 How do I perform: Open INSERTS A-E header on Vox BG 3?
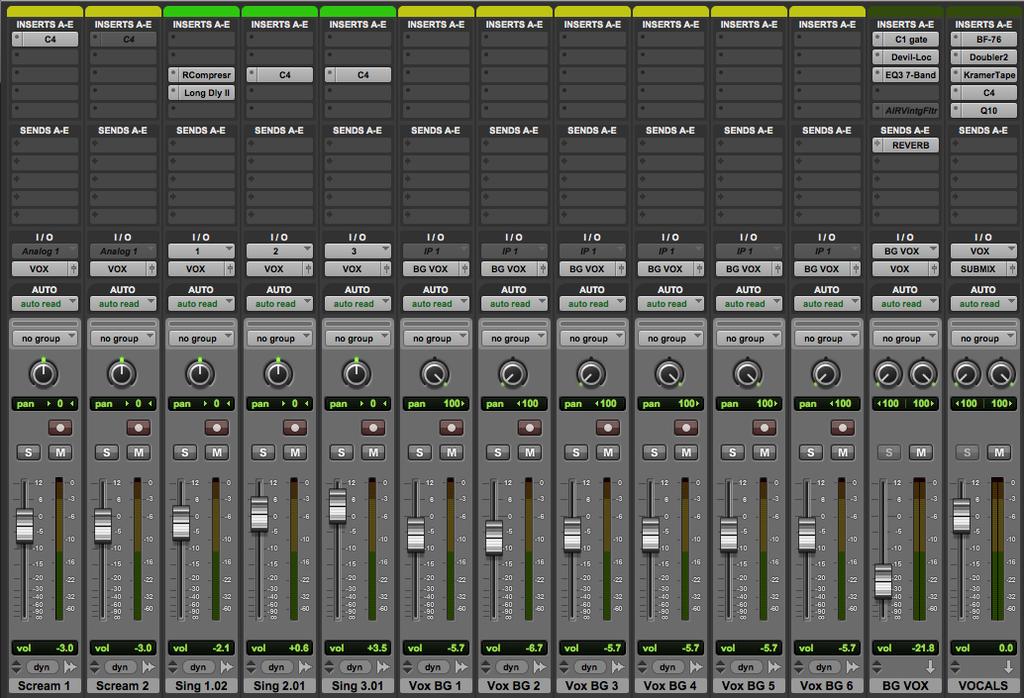[592, 24]
